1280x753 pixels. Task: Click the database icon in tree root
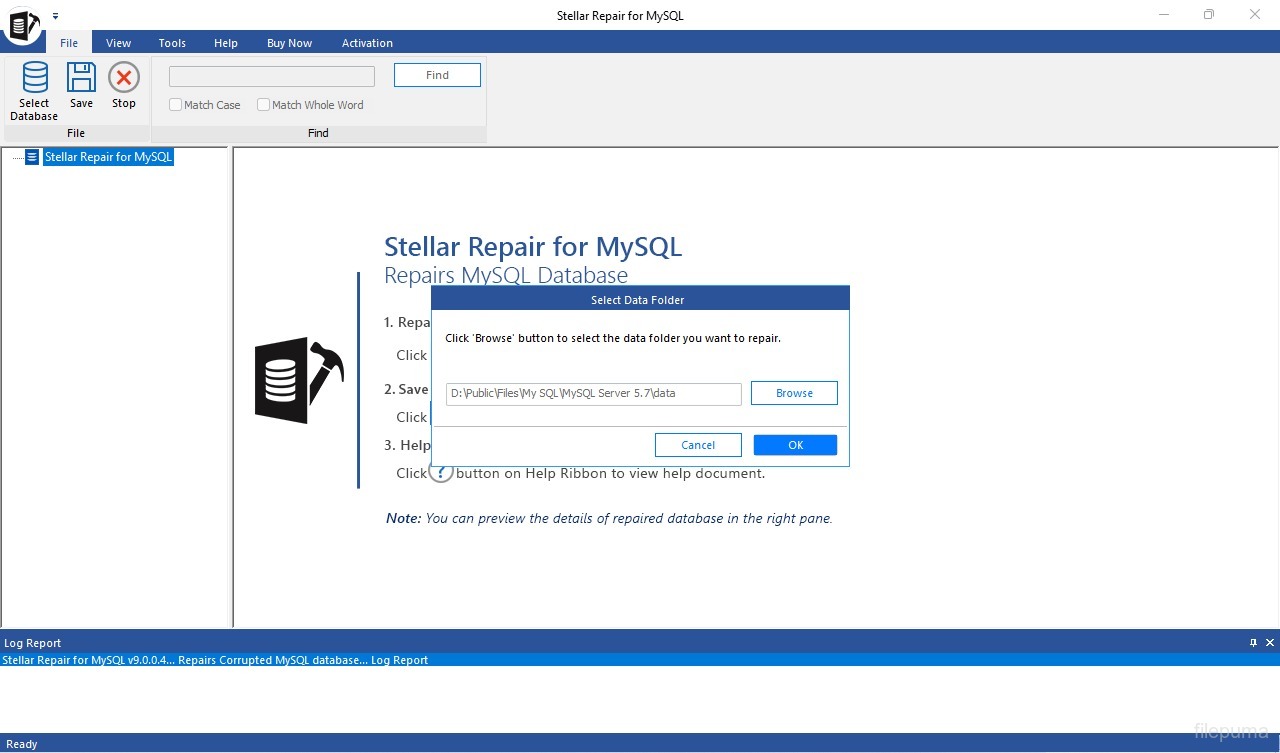32,157
